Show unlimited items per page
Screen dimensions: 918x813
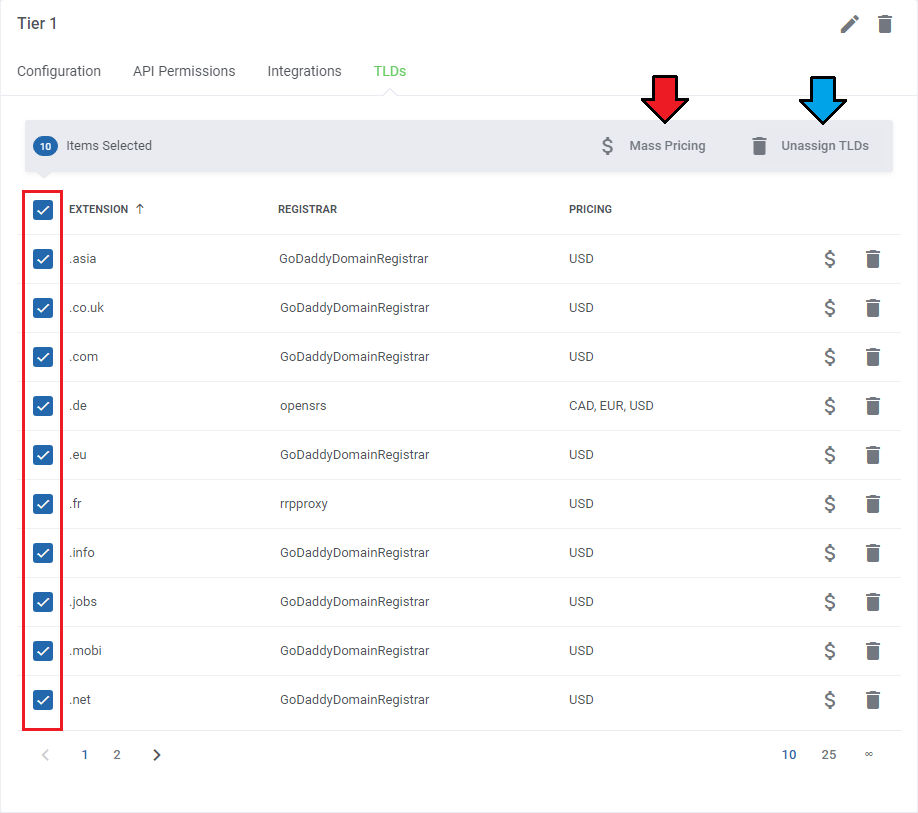[869, 754]
